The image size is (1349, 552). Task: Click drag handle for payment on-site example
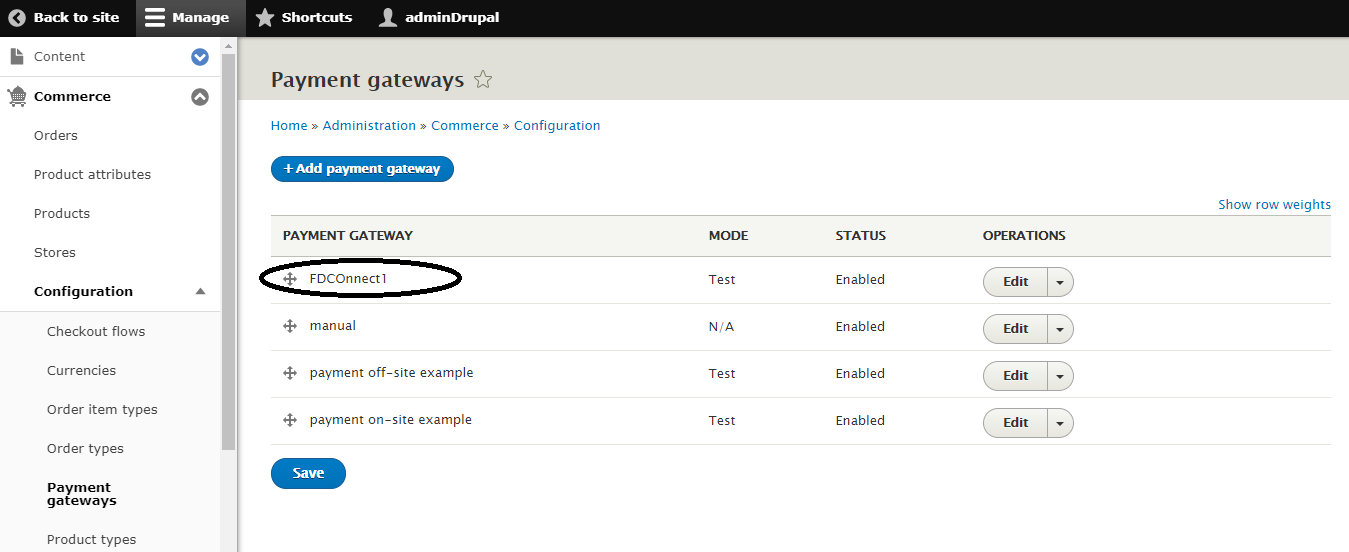(x=290, y=420)
